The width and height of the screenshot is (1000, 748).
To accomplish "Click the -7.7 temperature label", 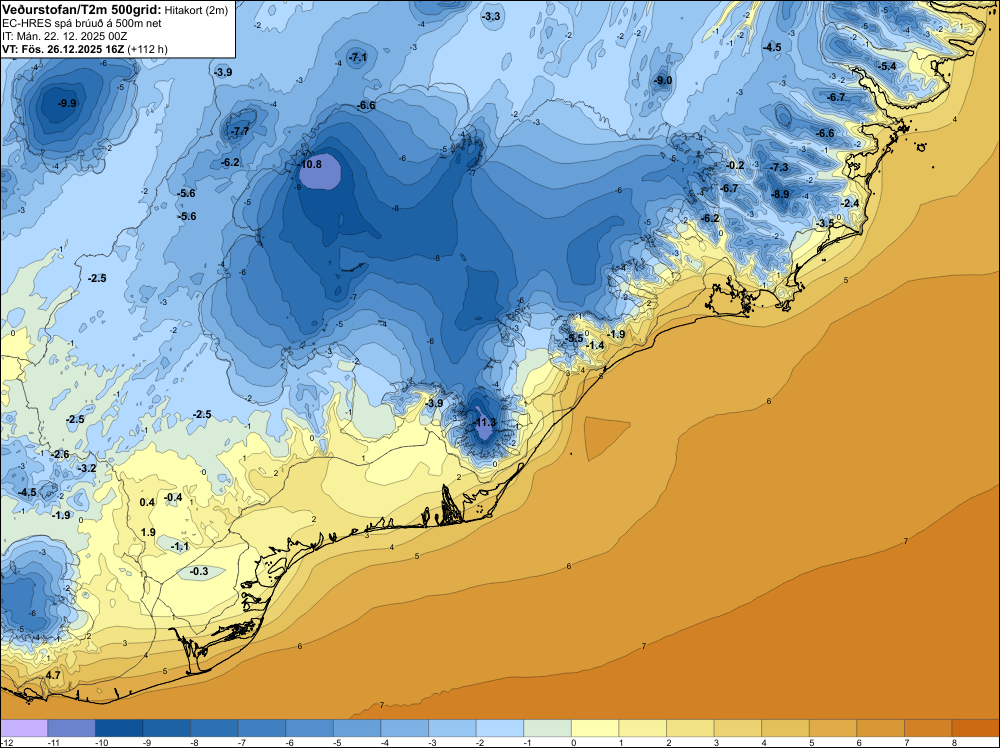I will [x=240, y=131].
